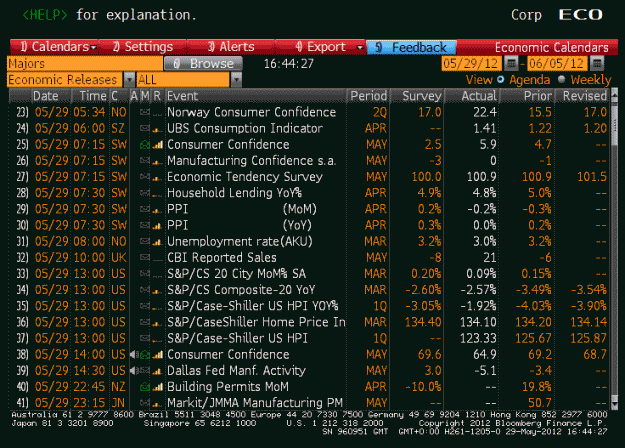Click the scrollbar down arrow

tap(614, 405)
